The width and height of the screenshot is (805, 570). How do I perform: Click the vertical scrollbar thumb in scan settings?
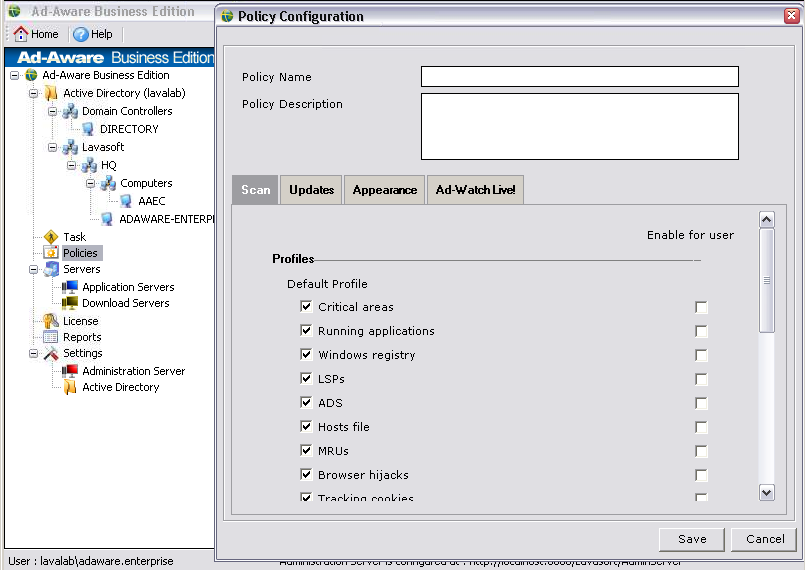[766, 281]
